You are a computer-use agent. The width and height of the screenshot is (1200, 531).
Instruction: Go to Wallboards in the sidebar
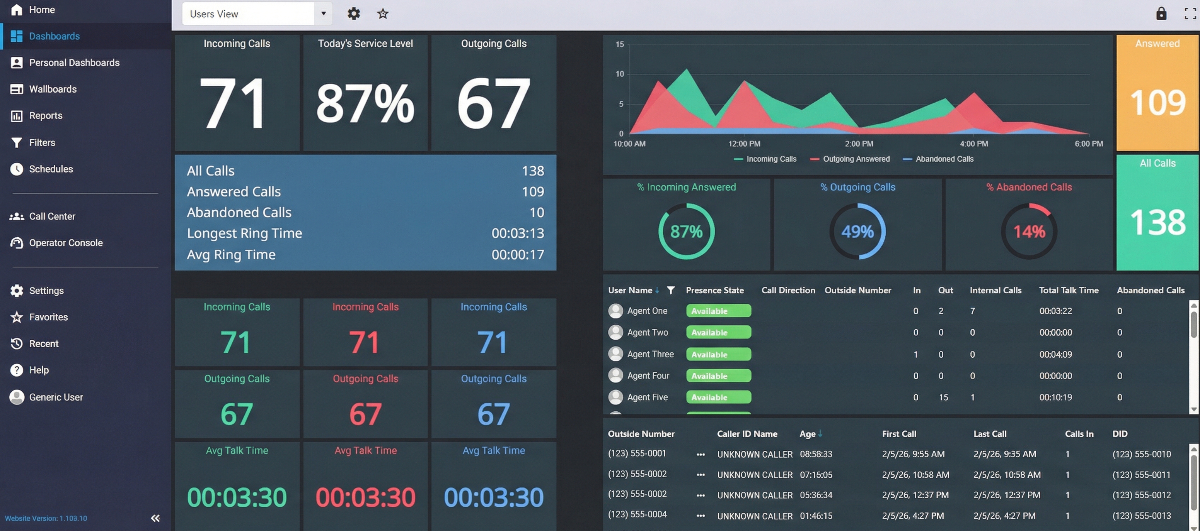[x=85, y=89]
